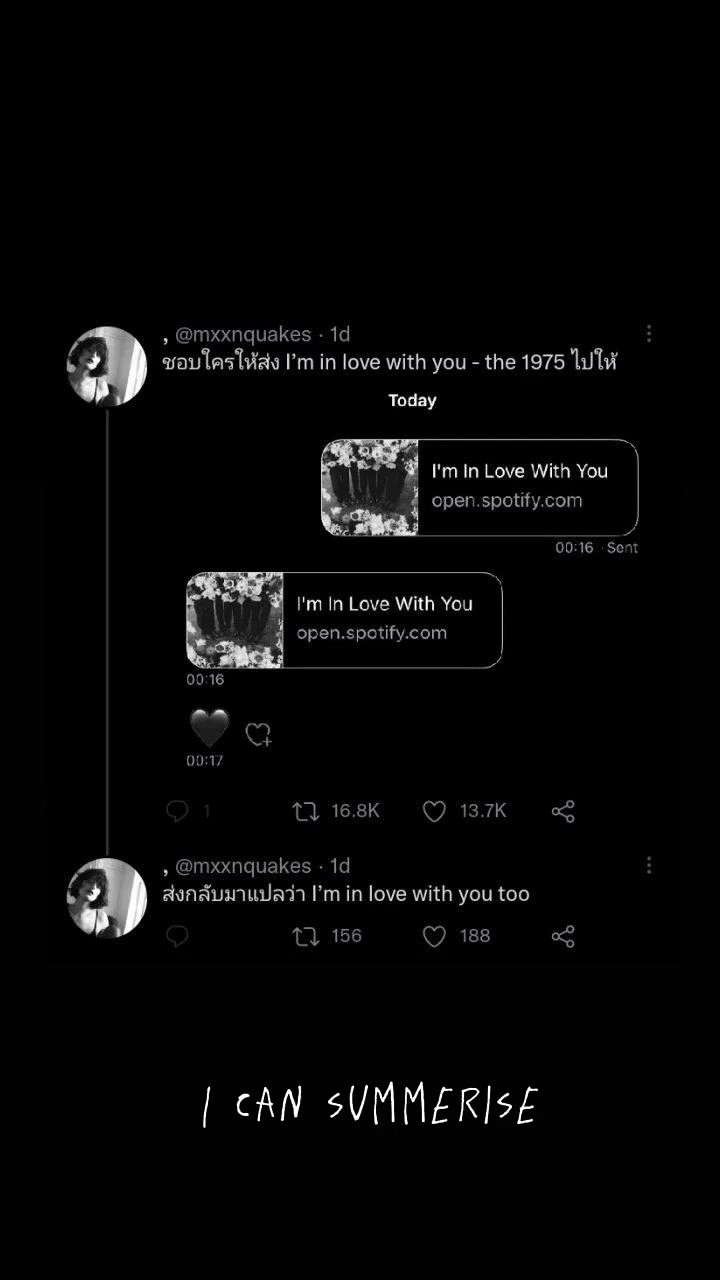This screenshot has width=720, height=1280.
Task: Retweet the second tweet with 156 retweets
Action: 305,936
